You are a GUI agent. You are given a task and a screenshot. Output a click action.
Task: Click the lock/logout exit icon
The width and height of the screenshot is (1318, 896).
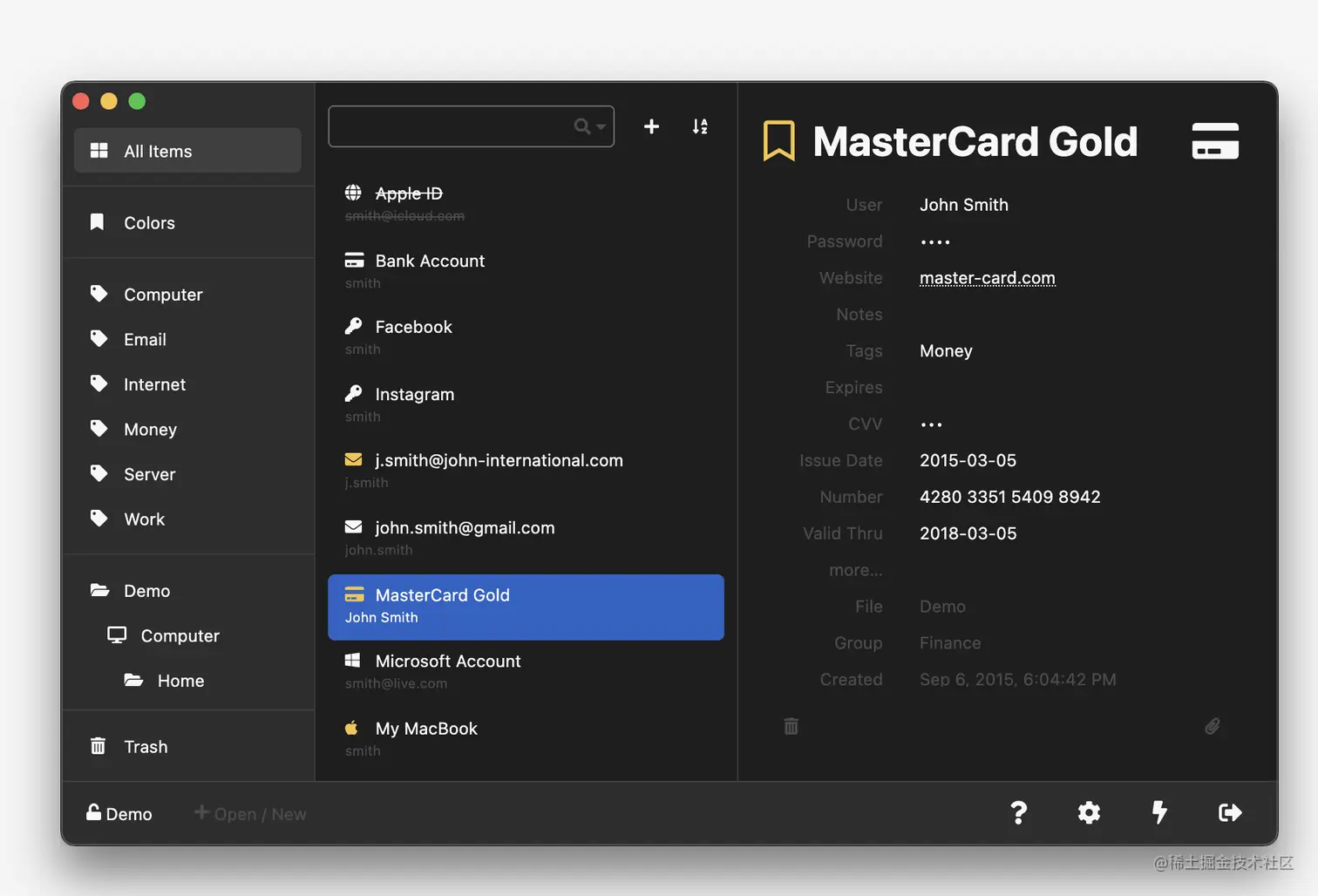pyautogui.click(x=1230, y=812)
